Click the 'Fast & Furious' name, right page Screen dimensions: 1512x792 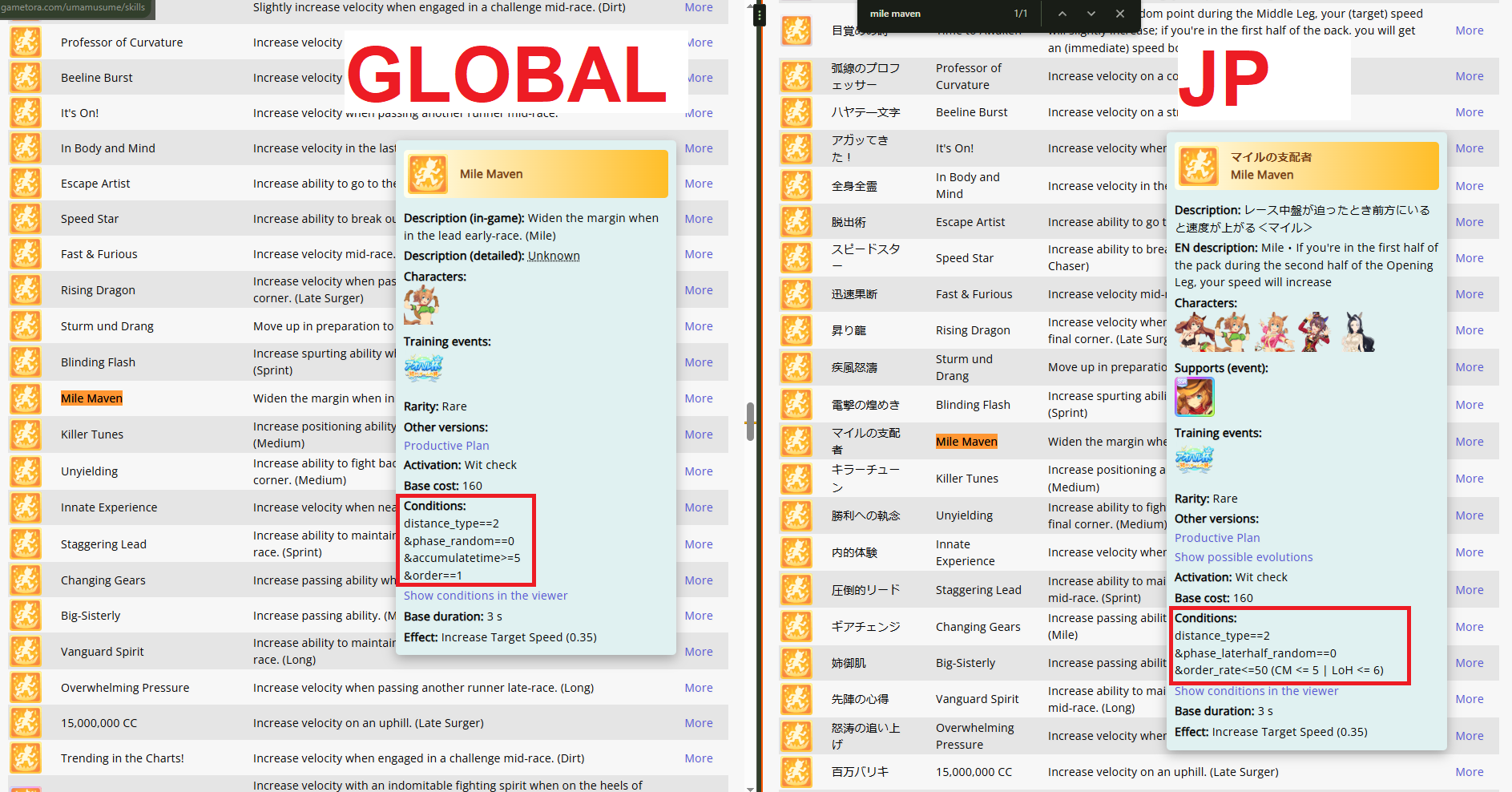[x=974, y=294]
